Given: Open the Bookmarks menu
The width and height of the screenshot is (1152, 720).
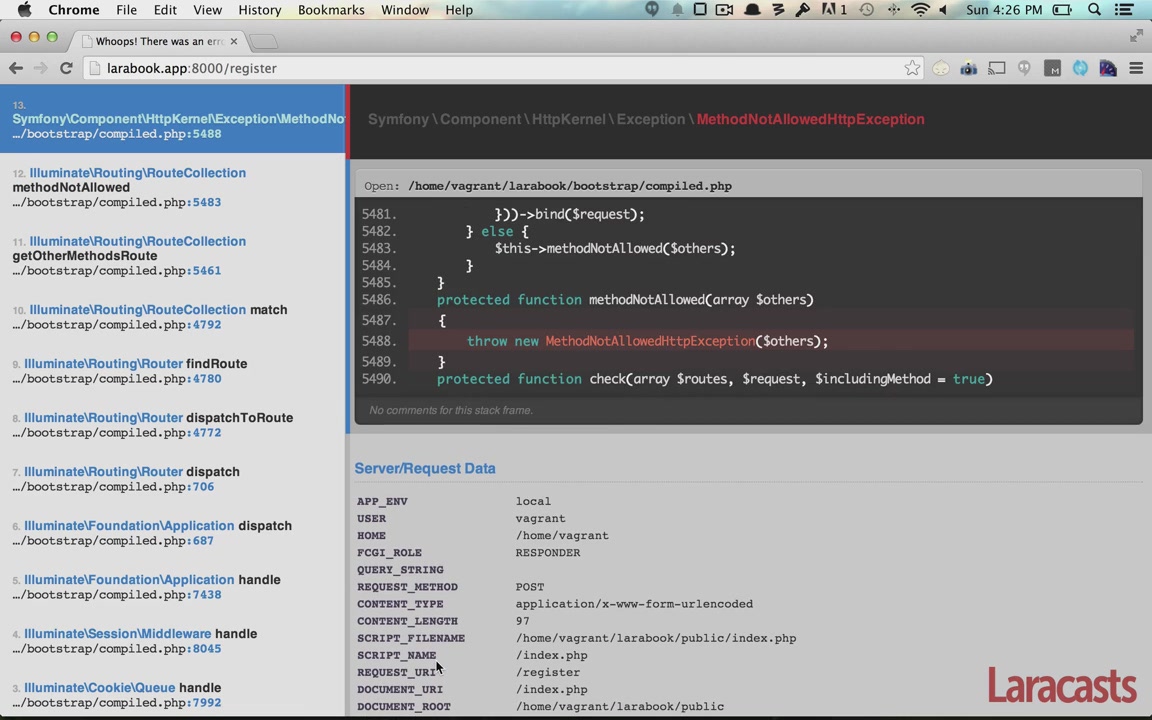Looking at the screenshot, I should [x=331, y=10].
